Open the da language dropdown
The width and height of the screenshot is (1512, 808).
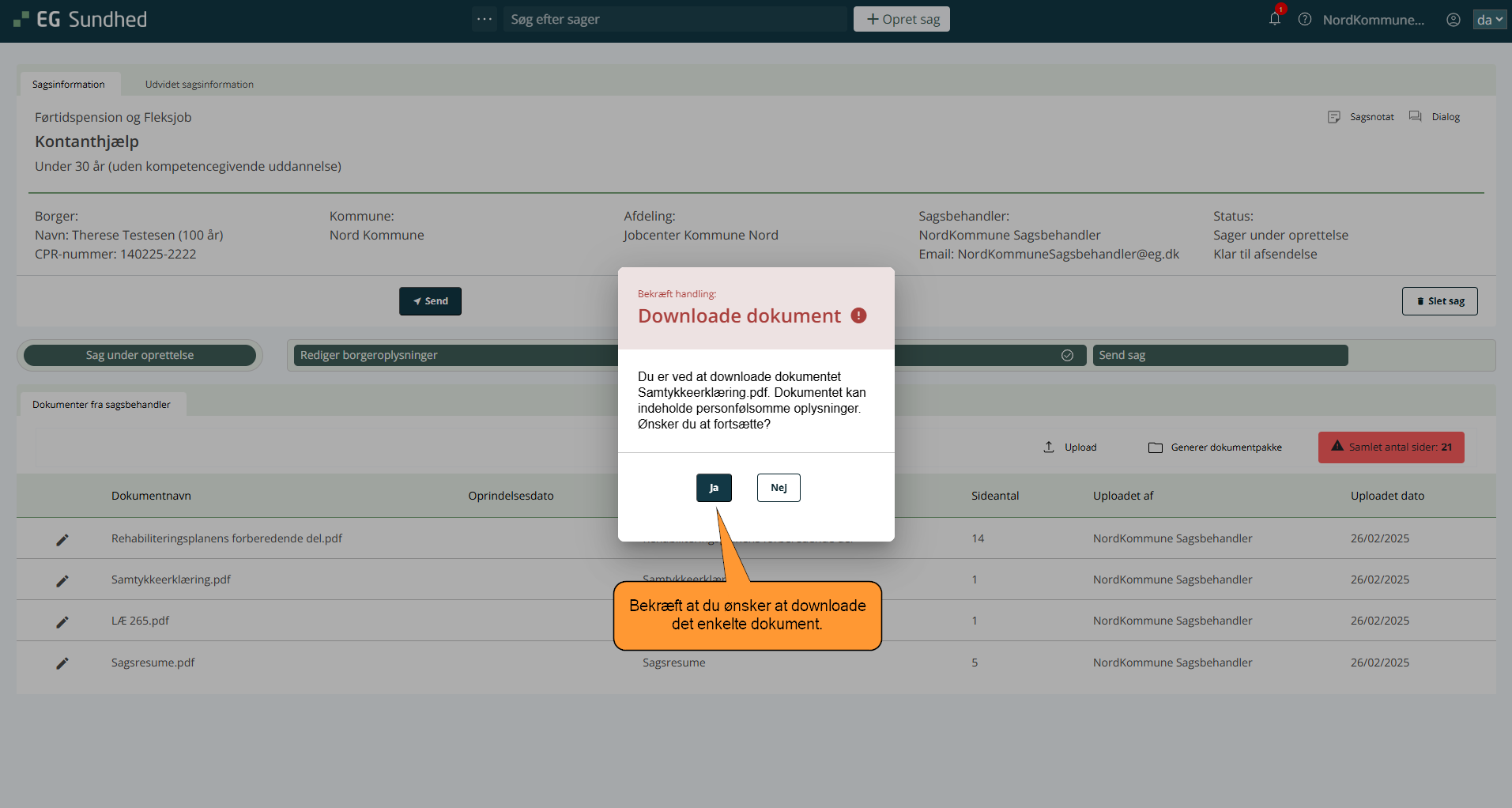(x=1489, y=20)
